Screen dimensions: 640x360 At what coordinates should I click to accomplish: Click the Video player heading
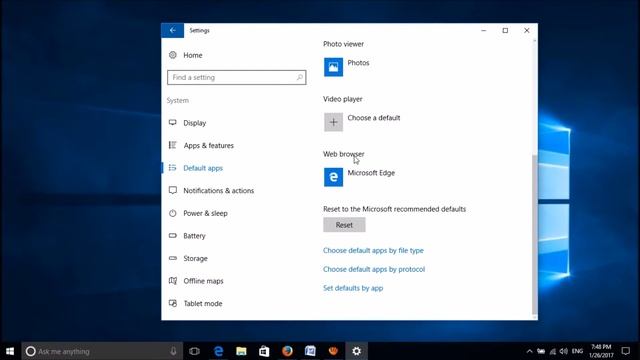342,99
